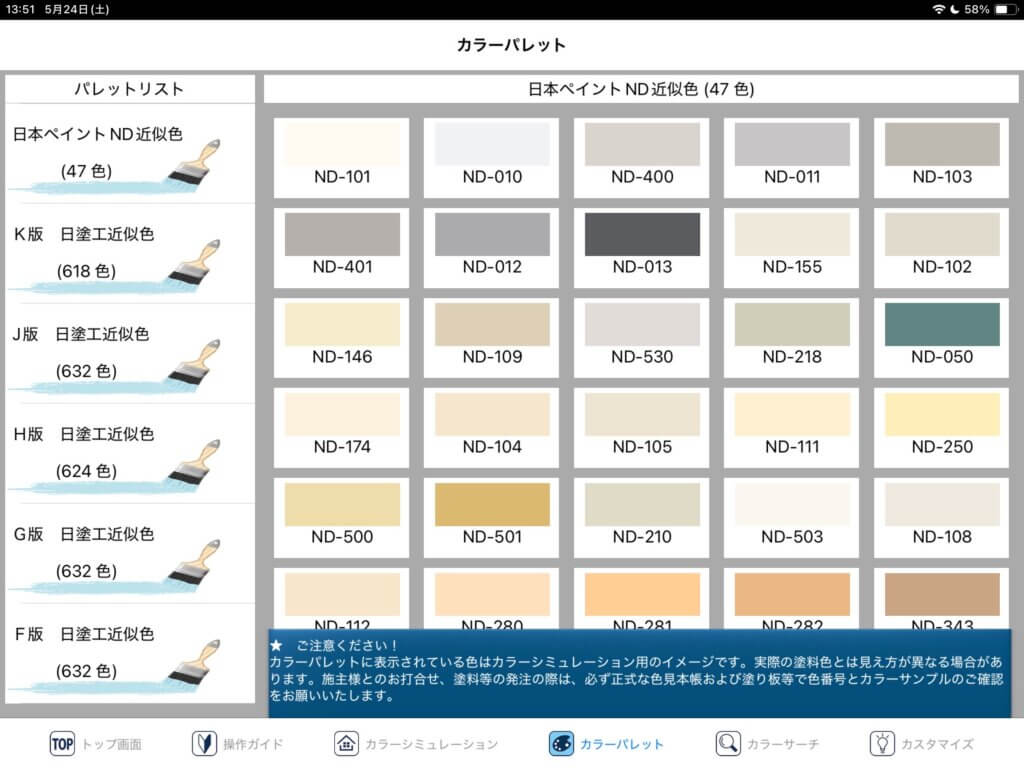Choose F版 日塗工近似色 palette
The width and height of the screenshot is (1024, 768).
(x=130, y=653)
